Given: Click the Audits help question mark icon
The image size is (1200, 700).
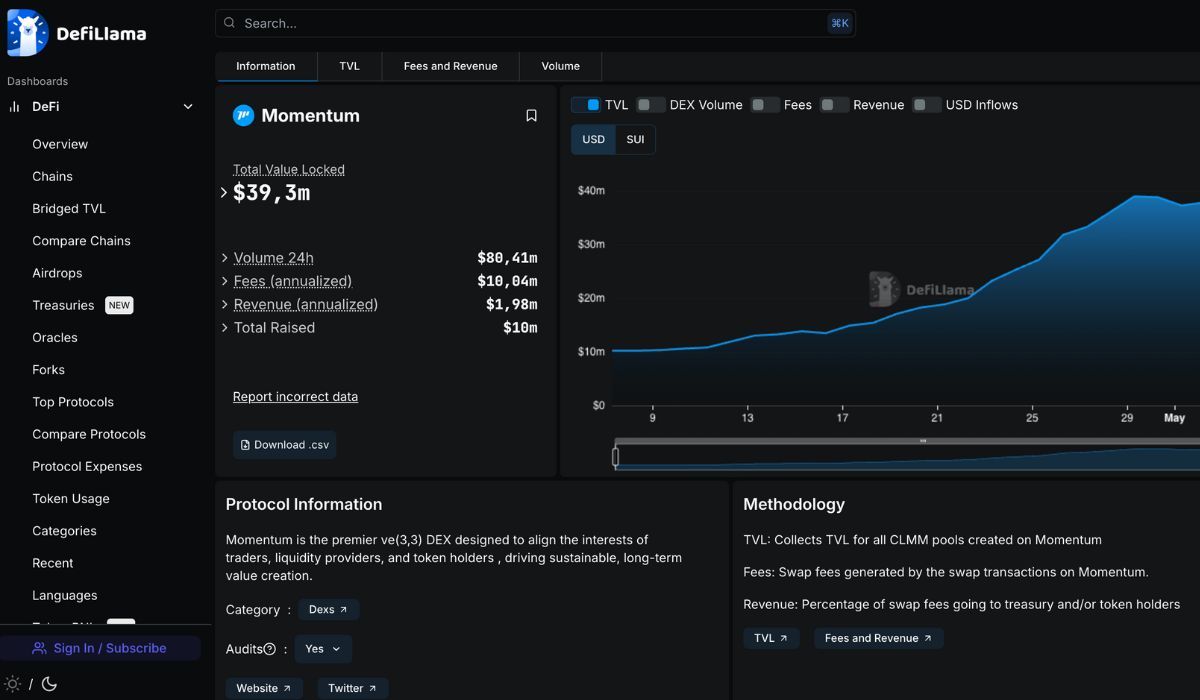Looking at the screenshot, I should point(269,649).
